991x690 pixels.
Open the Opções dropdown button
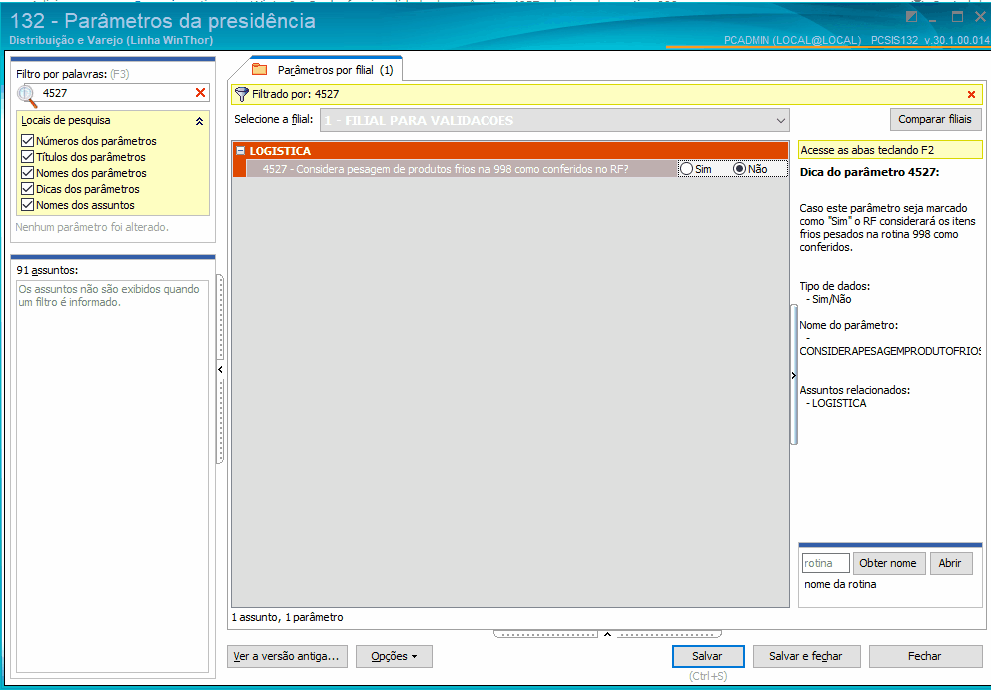click(x=394, y=657)
